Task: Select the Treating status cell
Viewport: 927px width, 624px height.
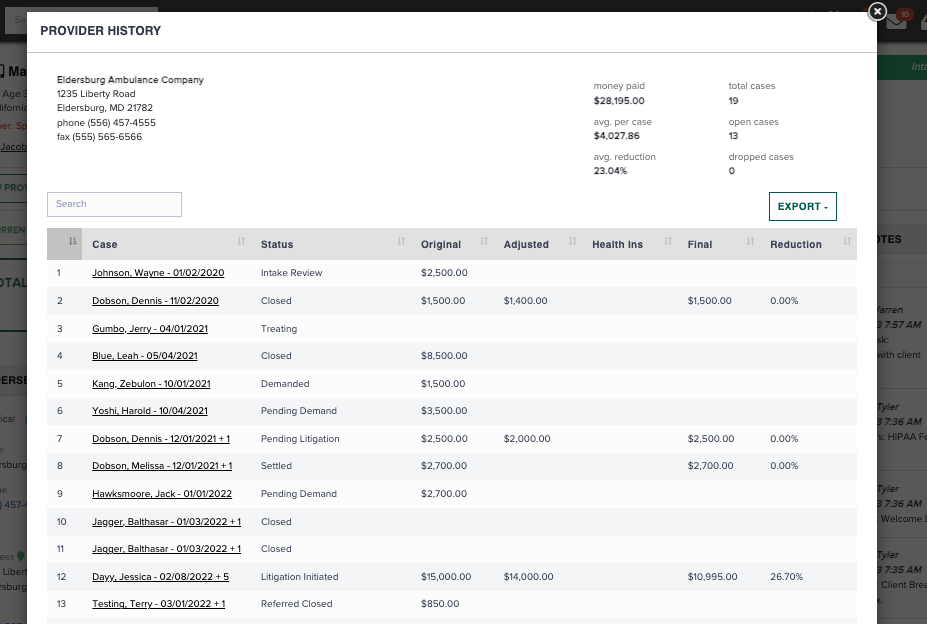Action: 279,328
